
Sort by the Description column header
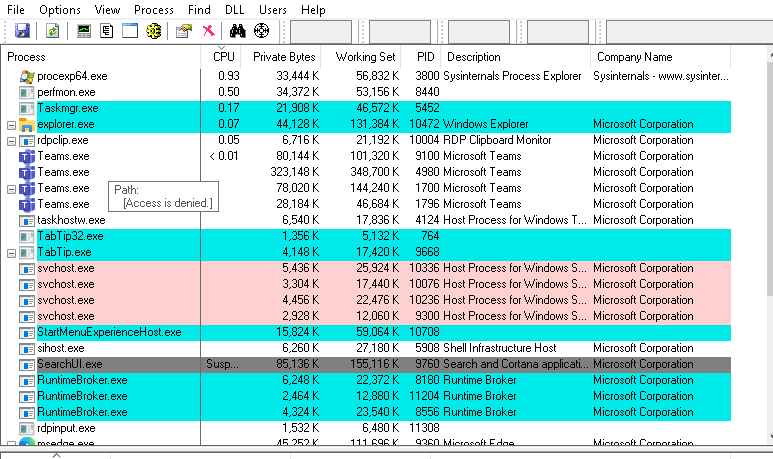(x=516, y=57)
